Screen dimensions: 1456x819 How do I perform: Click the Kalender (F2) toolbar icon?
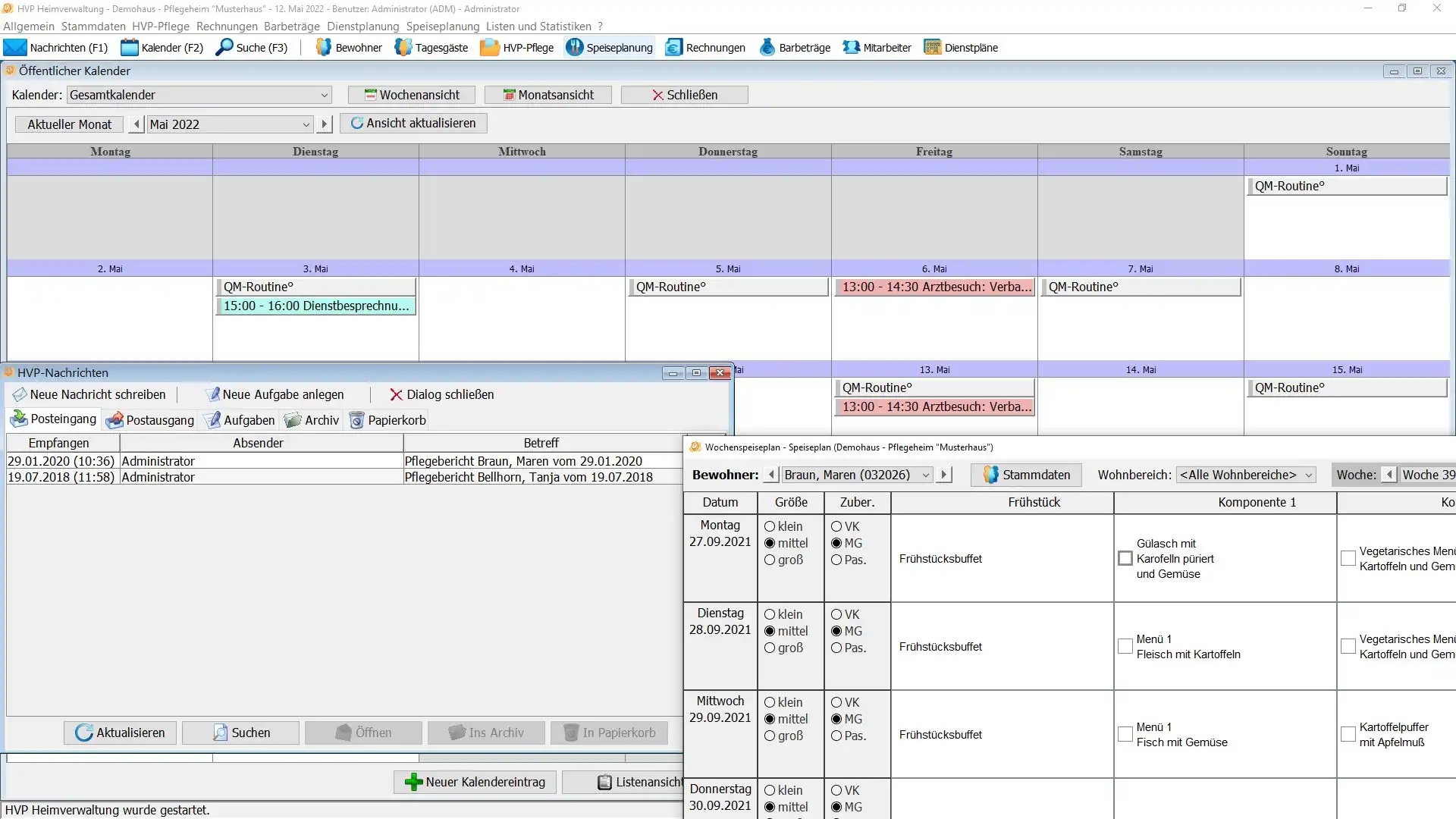pyautogui.click(x=130, y=47)
